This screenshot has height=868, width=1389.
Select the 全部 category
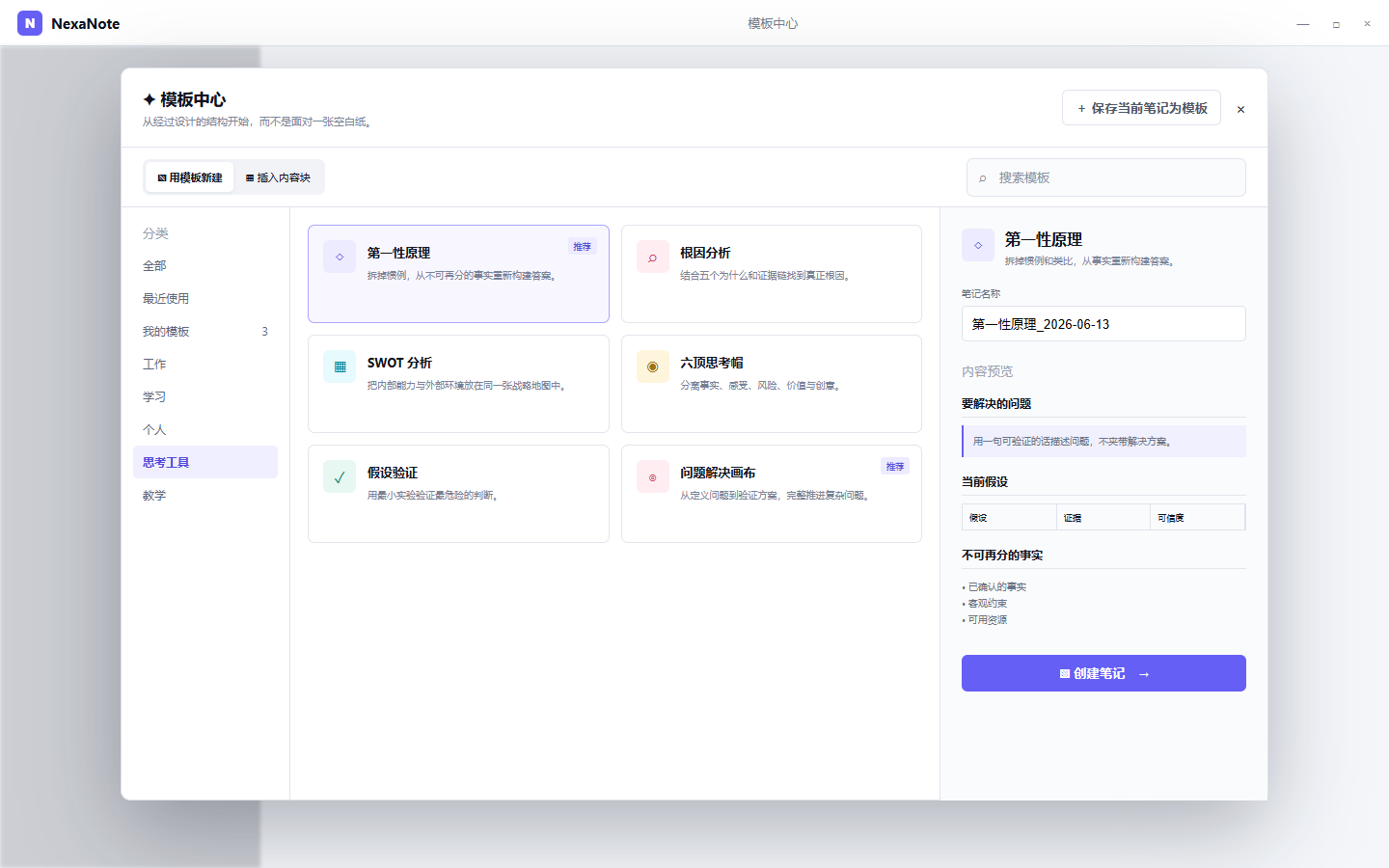point(205,265)
